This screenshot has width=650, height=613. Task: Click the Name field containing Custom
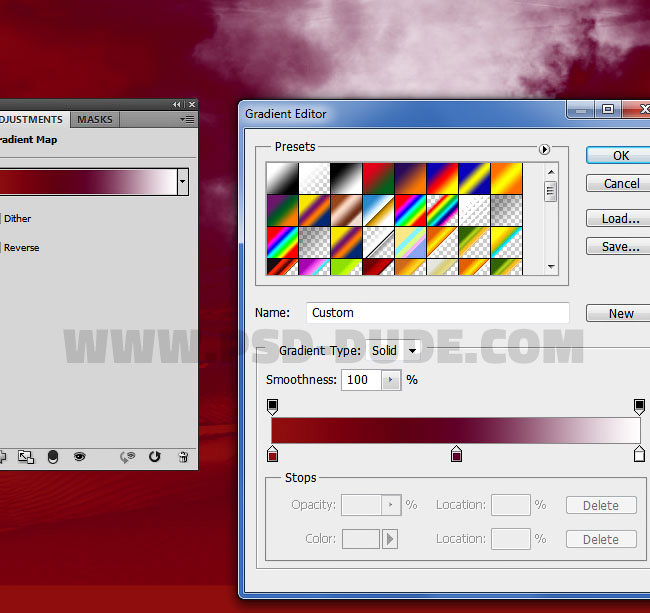click(x=437, y=313)
